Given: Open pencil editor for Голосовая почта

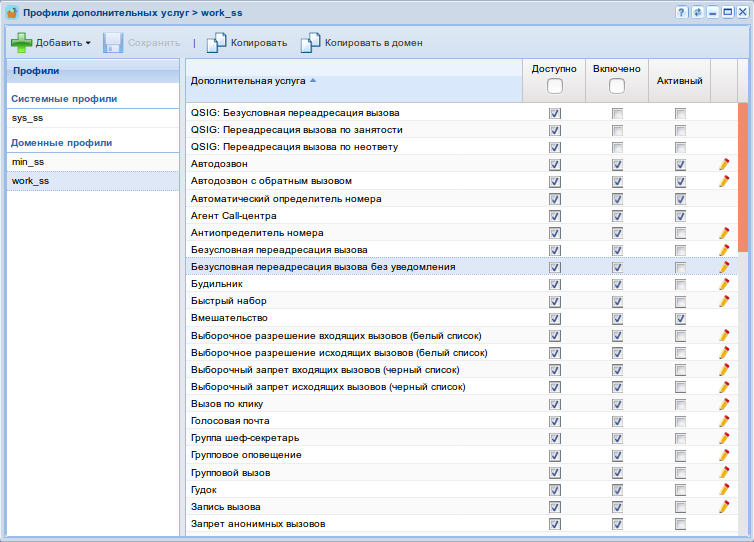Looking at the screenshot, I should point(724,421).
